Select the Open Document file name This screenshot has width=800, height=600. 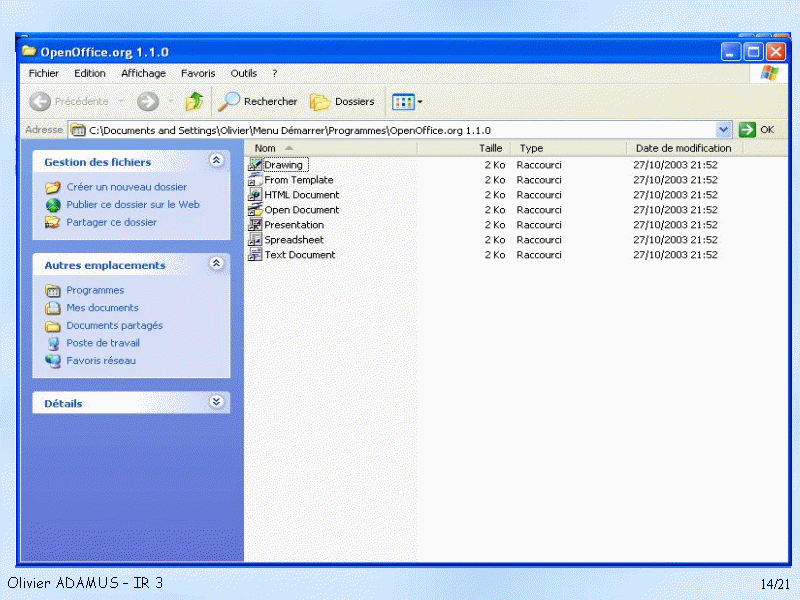click(302, 210)
